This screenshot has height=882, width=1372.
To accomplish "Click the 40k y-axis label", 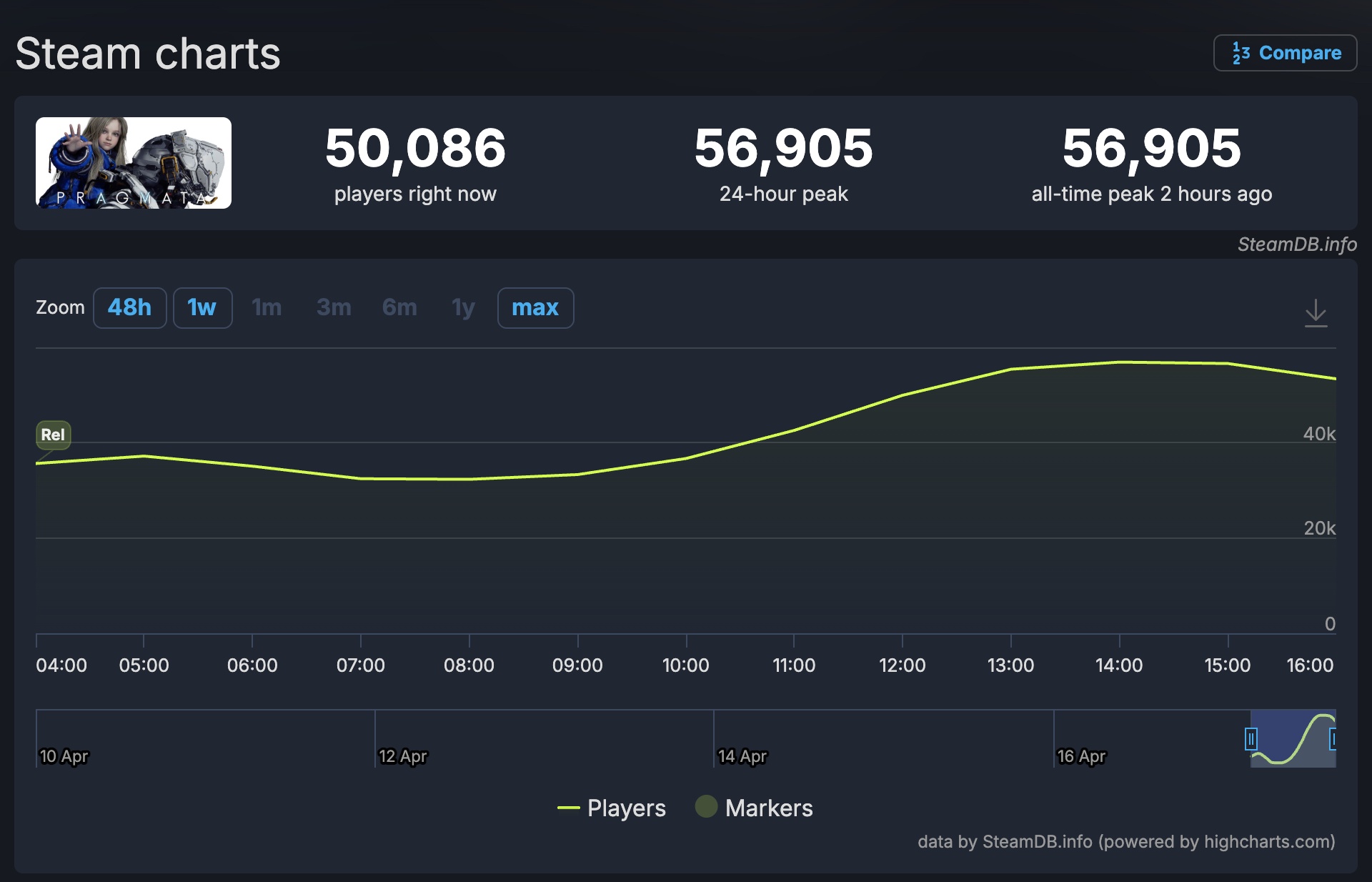I will click(1319, 434).
